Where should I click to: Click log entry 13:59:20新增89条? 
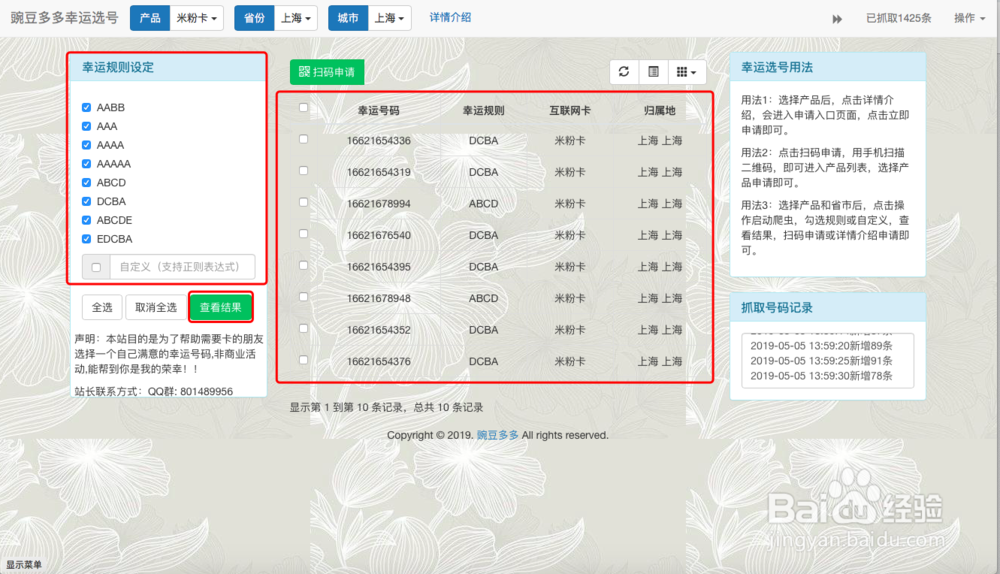(821, 346)
